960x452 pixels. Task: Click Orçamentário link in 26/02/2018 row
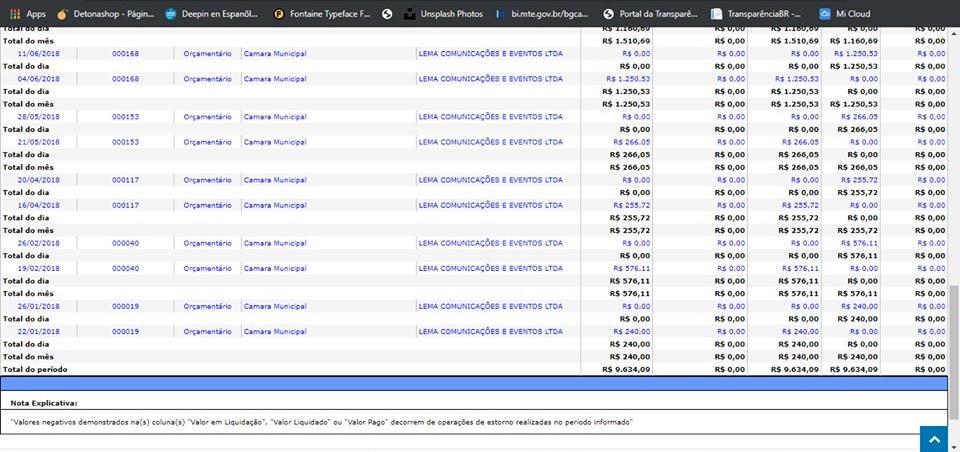click(x=207, y=242)
